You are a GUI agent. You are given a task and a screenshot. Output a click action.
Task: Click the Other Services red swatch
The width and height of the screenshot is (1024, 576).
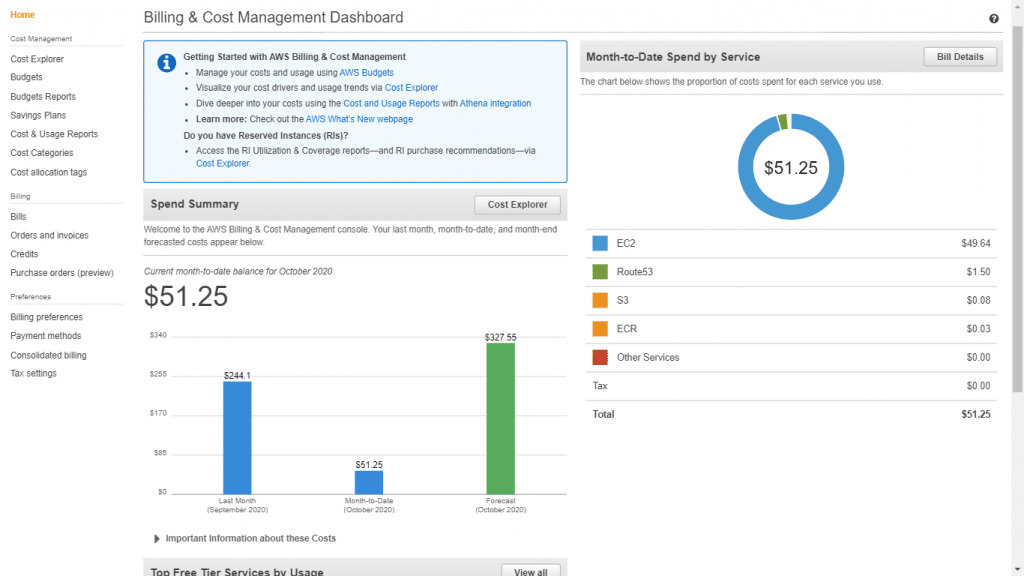point(600,357)
